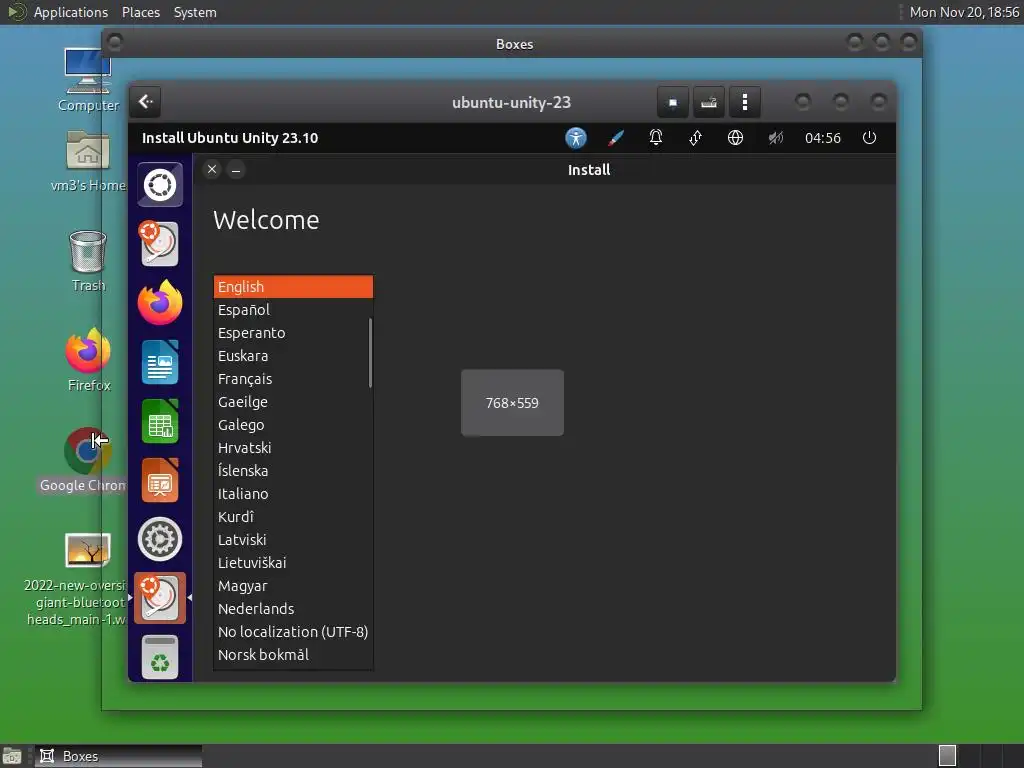Open Applications menu in top panel

point(71,12)
